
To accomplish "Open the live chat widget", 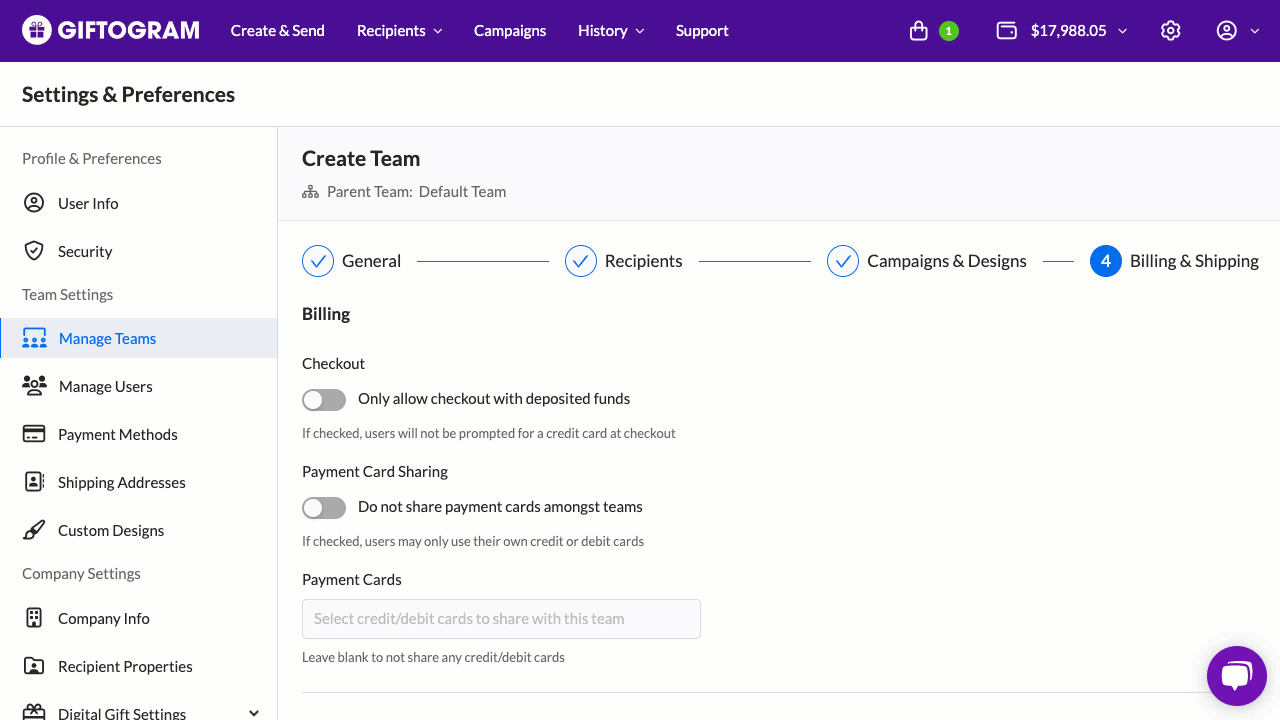I will 1236,676.
